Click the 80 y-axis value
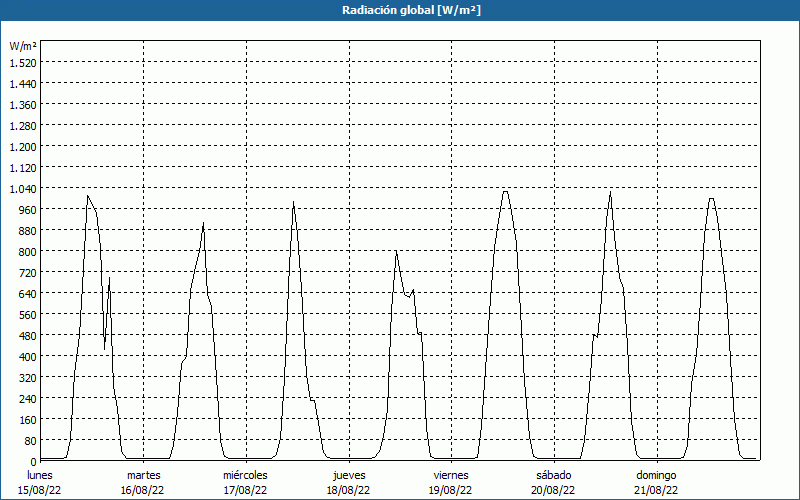Image resolution: width=800 pixels, height=500 pixels. [x=31, y=440]
